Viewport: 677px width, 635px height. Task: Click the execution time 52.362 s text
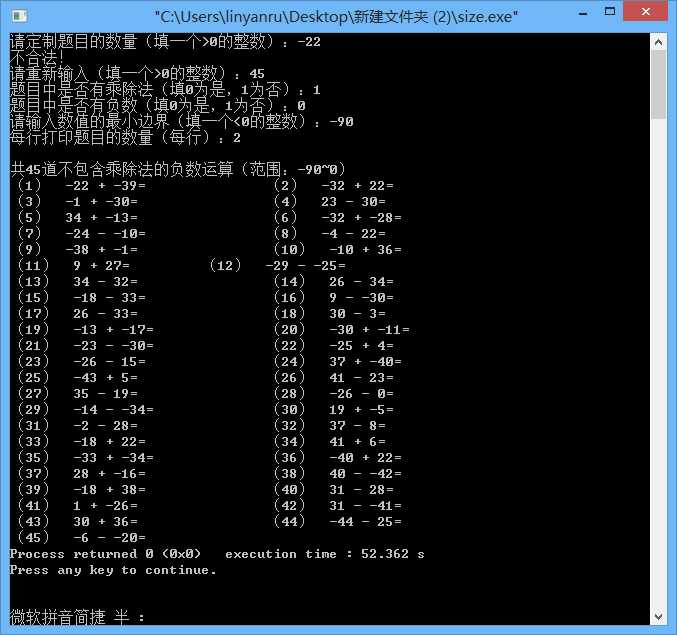(325, 554)
